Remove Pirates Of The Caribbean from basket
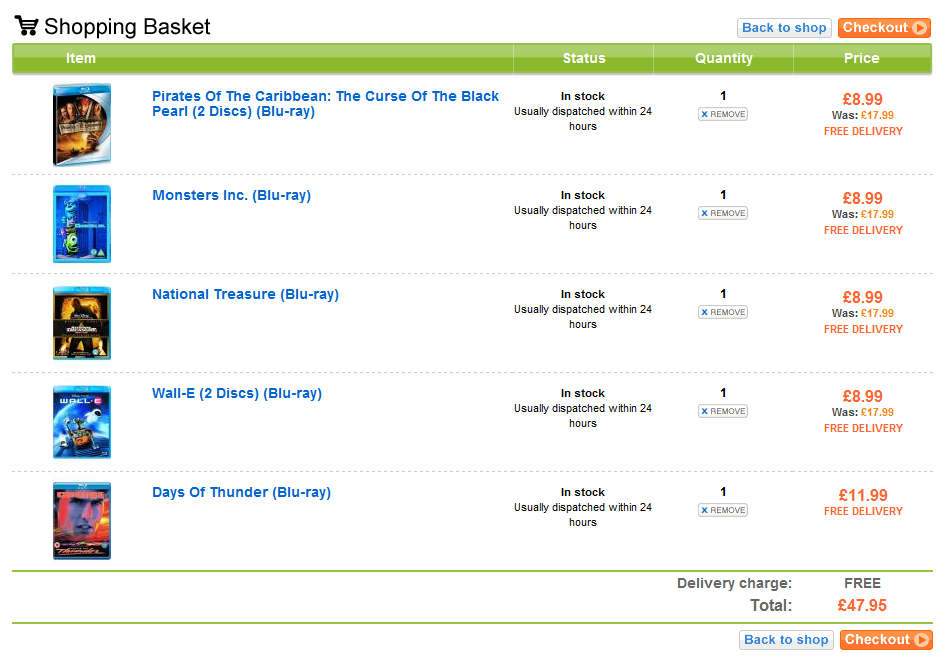Screen dimensions: 946x658 coord(723,114)
